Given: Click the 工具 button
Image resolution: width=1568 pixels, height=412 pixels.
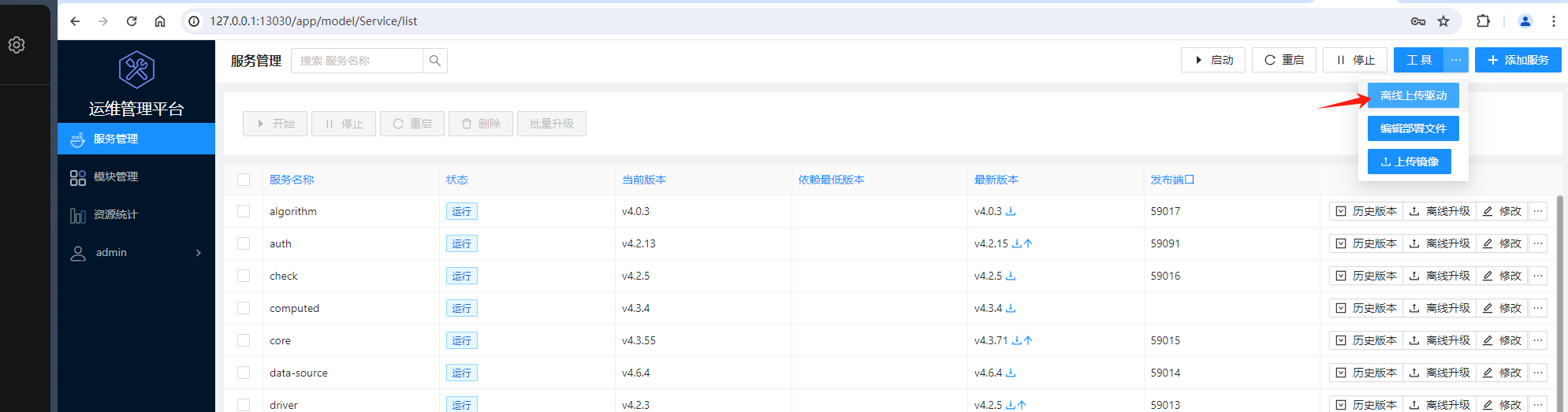Looking at the screenshot, I should 1419,60.
